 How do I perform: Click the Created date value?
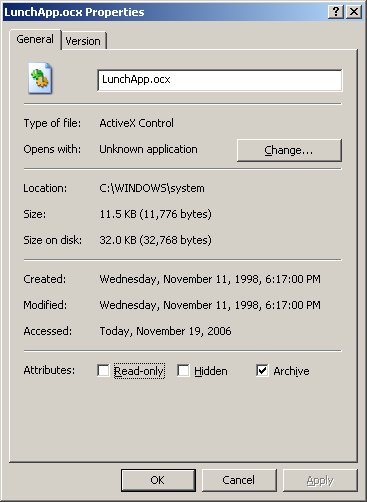coord(210,279)
